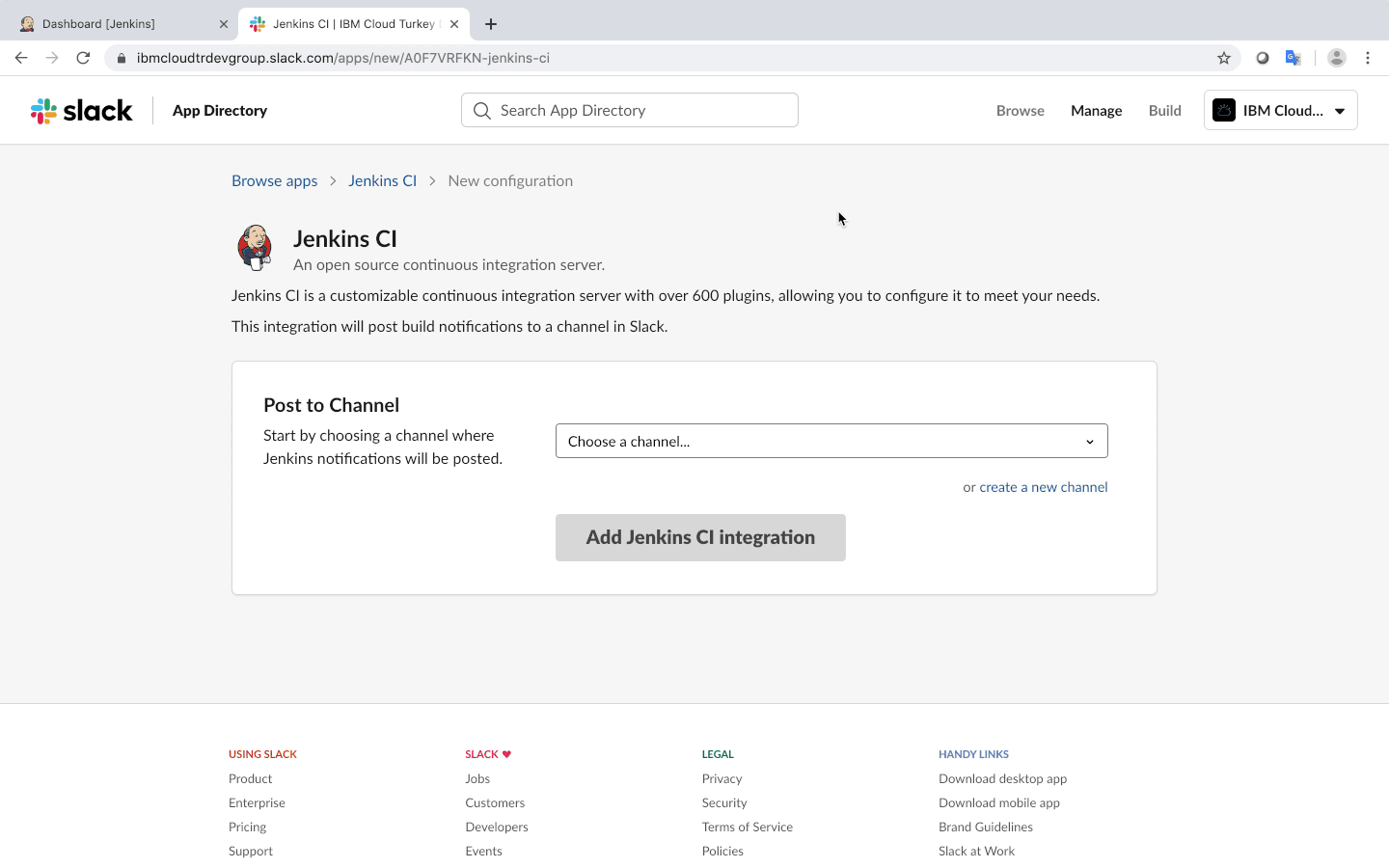The image size is (1389, 868).
Task: Open the Privacy footer link
Action: click(x=722, y=778)
